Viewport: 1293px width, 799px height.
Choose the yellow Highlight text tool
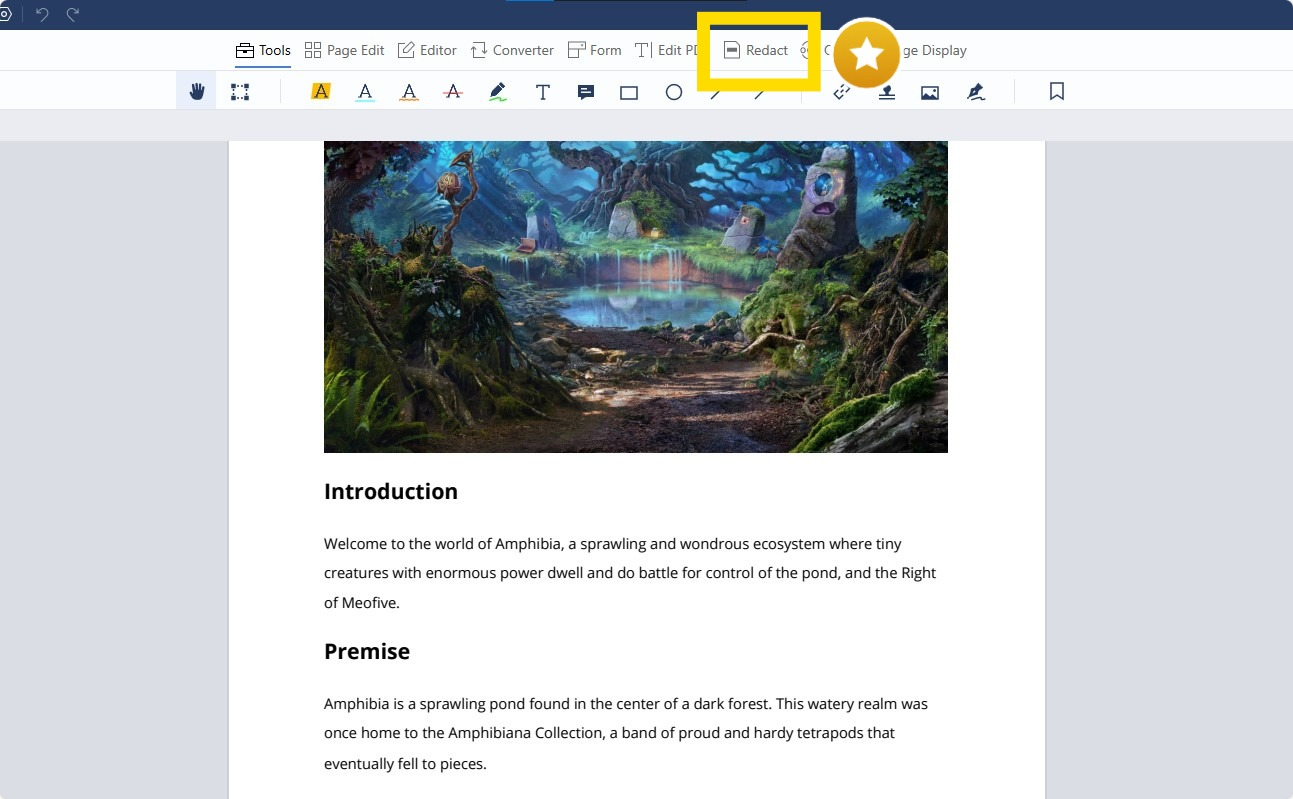click(320, 92)
